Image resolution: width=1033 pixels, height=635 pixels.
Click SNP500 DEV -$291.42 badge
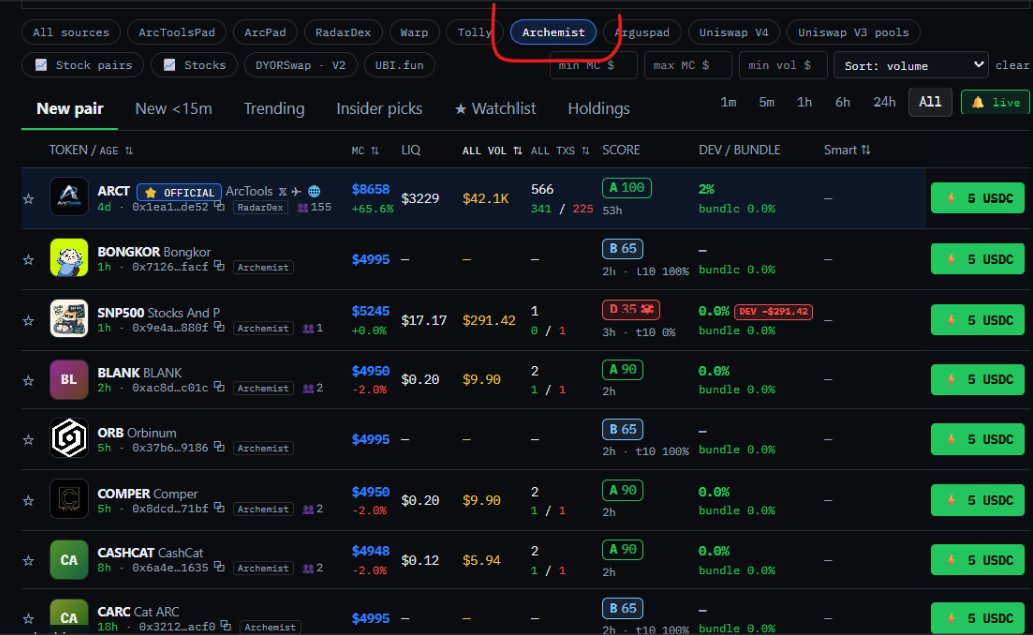click(x=773, y=312)
